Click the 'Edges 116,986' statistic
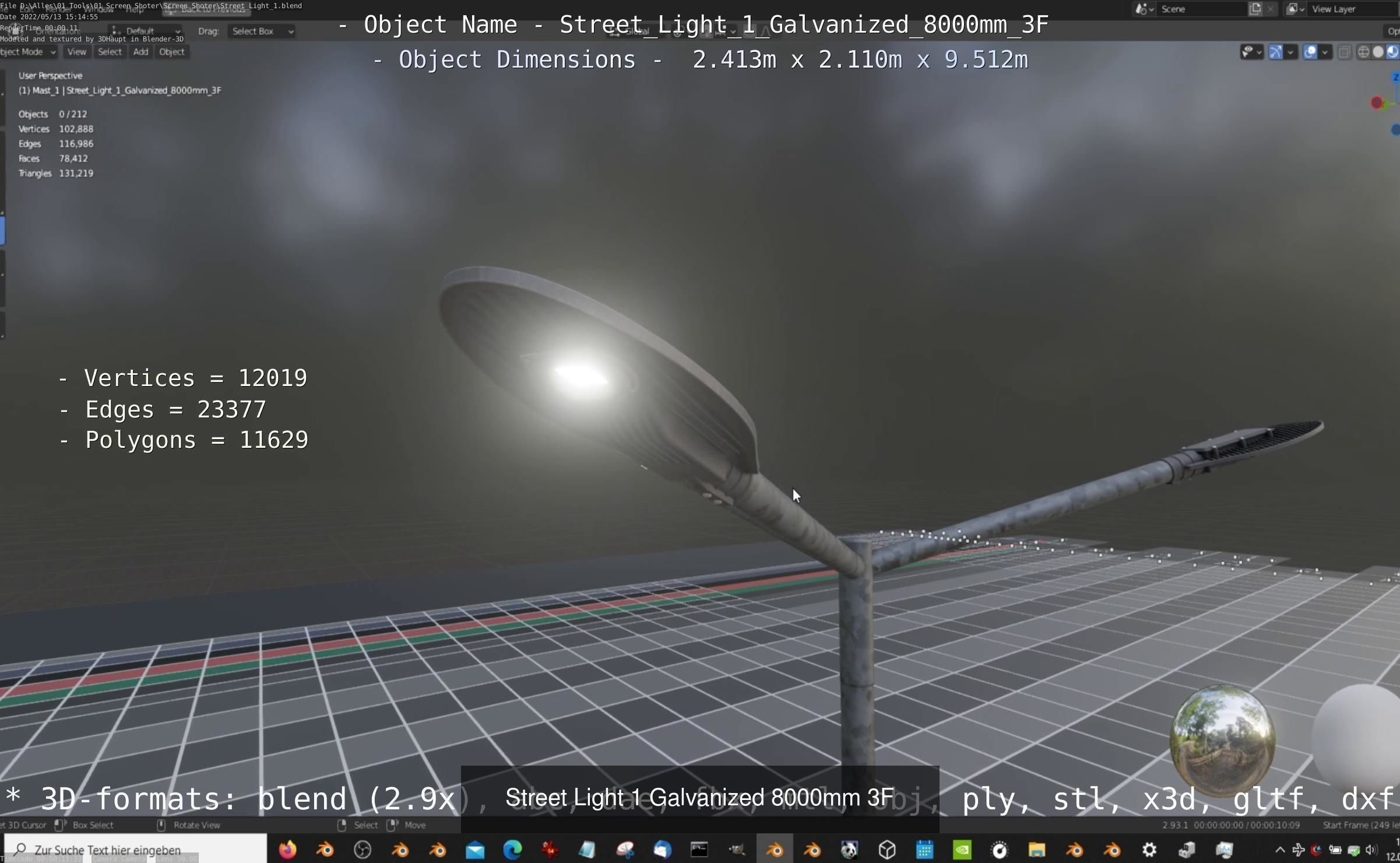The image size is (1400, 863). (55, 143)
